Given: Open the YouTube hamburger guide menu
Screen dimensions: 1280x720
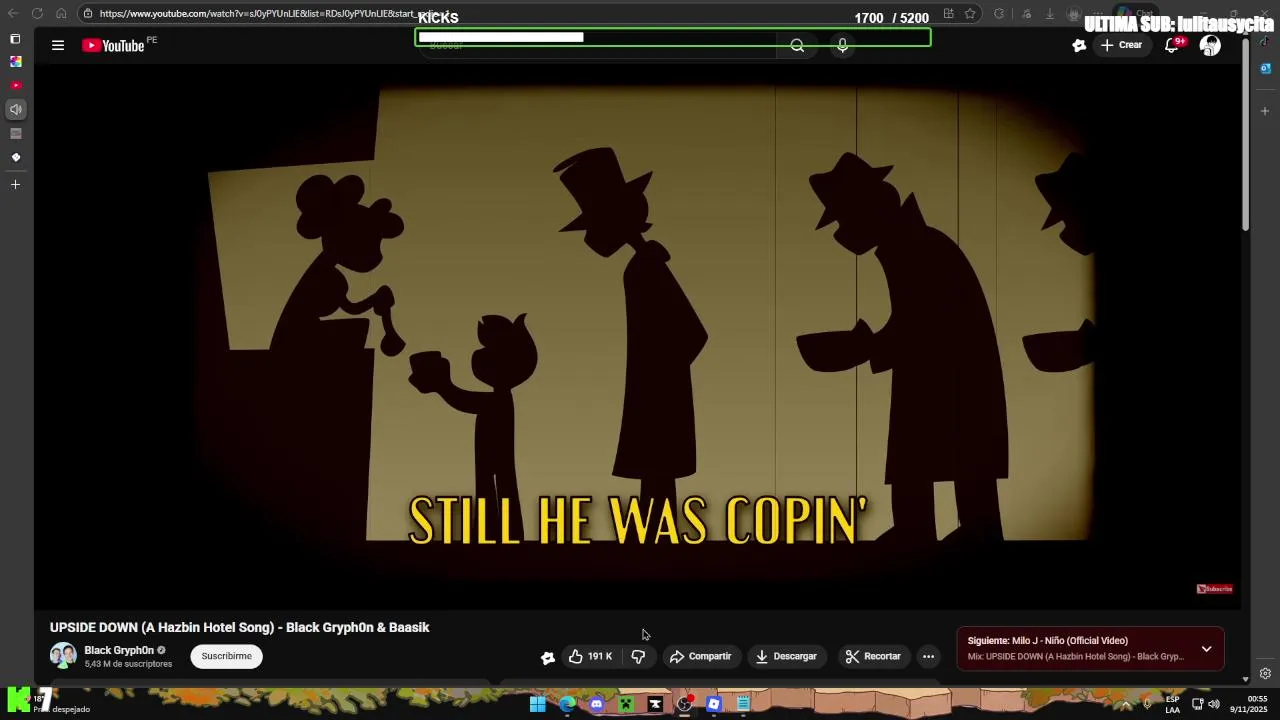Looking at the screenshot, I should pyautogui.click(x=58, y=45).
